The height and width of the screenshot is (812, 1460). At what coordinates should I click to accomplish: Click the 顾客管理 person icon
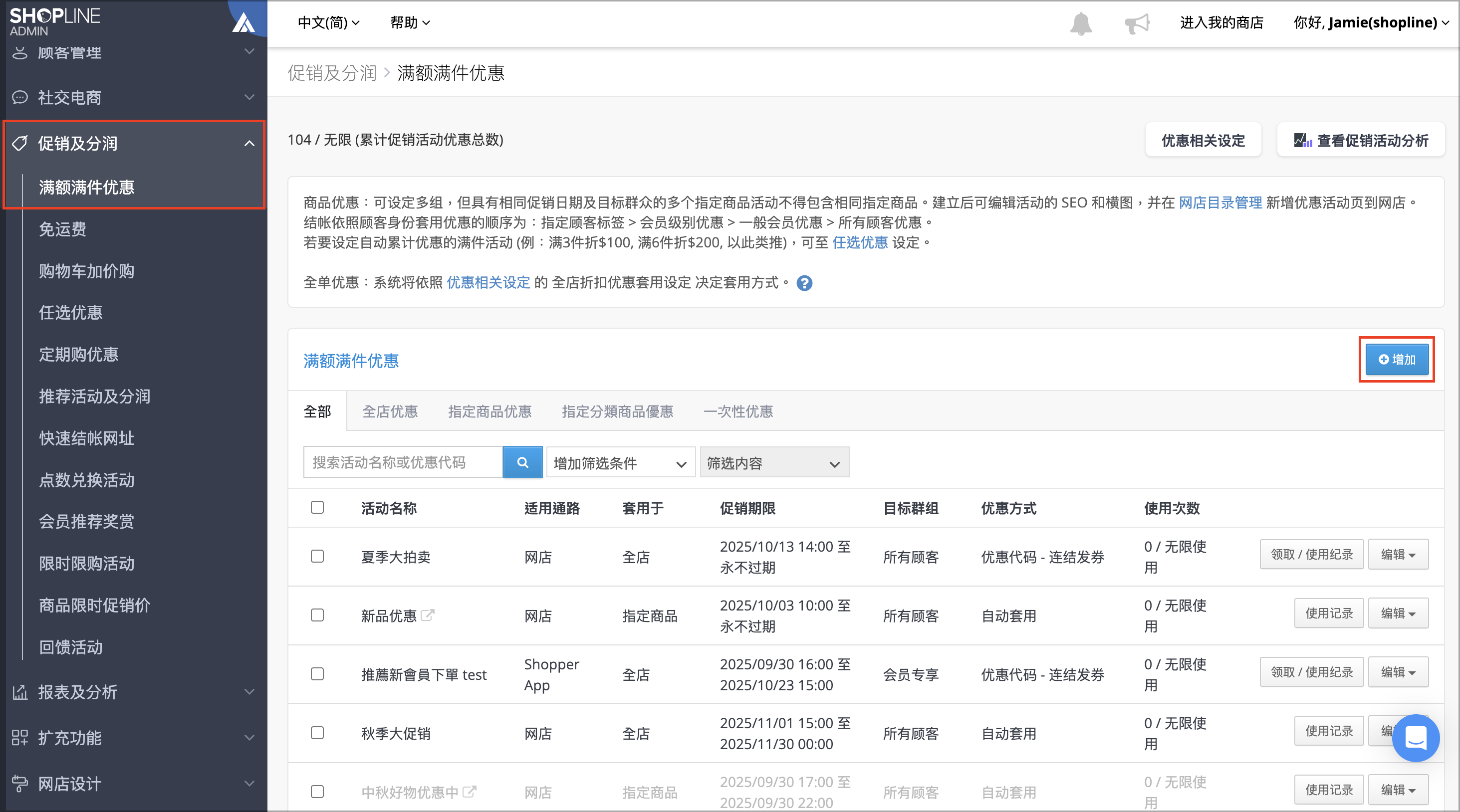click(x=20, y=52)
